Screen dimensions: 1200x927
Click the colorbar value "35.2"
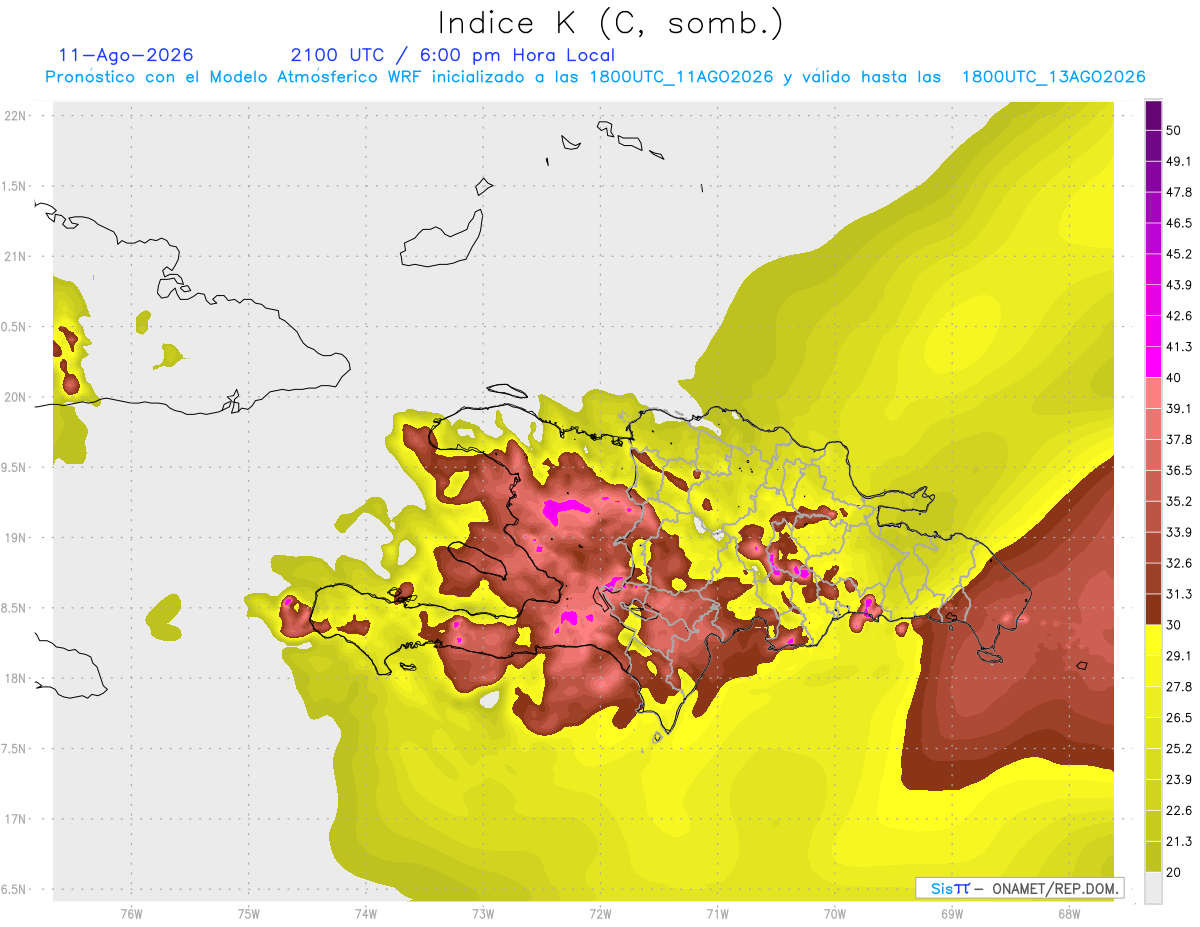[x=1178, y=501]
